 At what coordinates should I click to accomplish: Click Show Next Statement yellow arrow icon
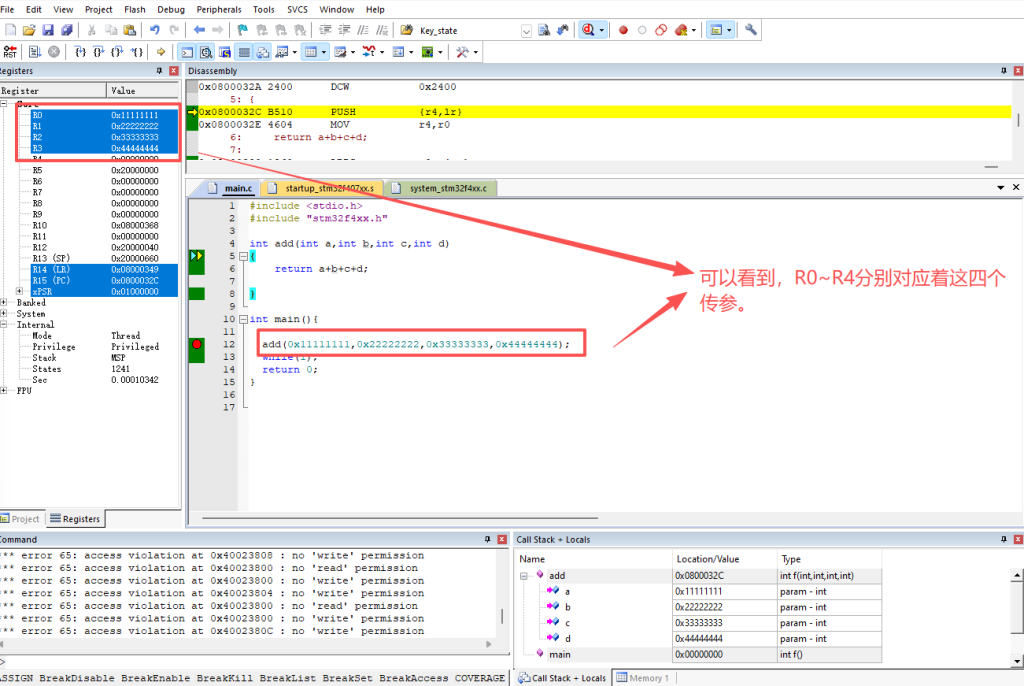point(161,51)
